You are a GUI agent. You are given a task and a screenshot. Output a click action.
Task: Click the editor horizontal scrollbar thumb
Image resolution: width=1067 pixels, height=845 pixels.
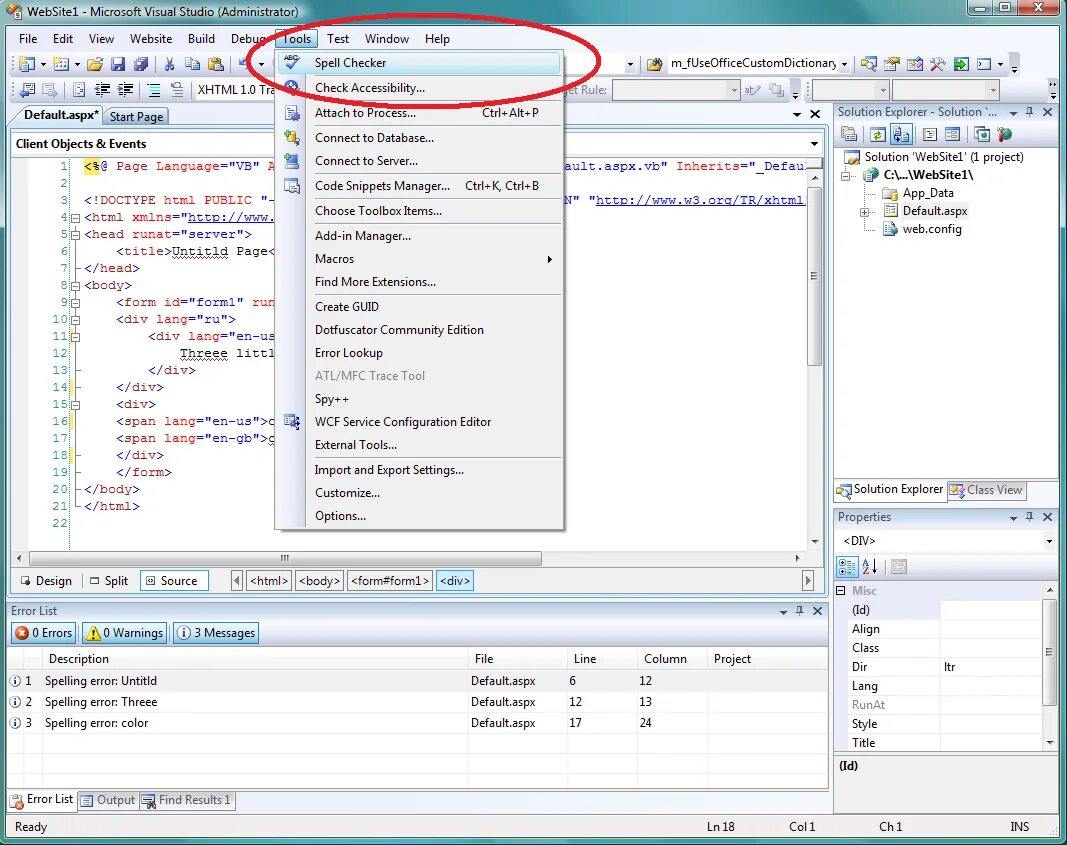[285, 558]
